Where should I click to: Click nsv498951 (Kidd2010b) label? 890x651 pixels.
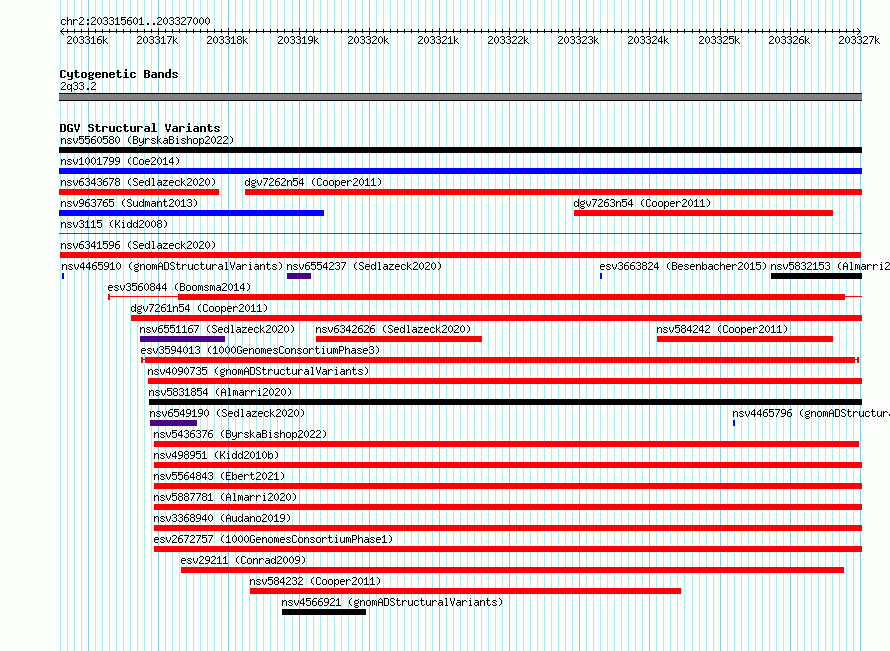[x=216, y=455]
